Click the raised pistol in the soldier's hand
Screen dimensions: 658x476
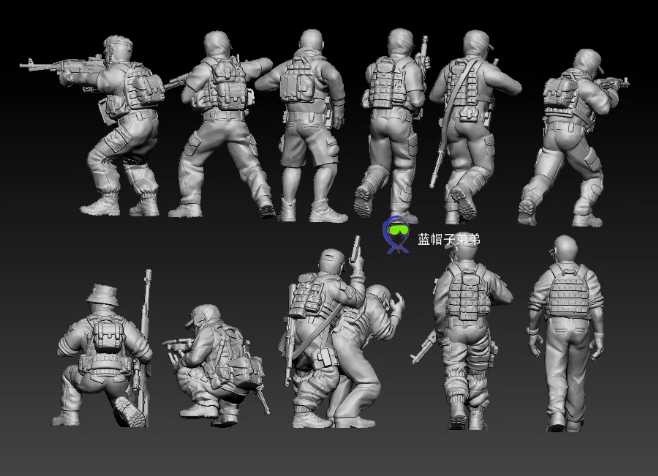[x=355, y=248]
